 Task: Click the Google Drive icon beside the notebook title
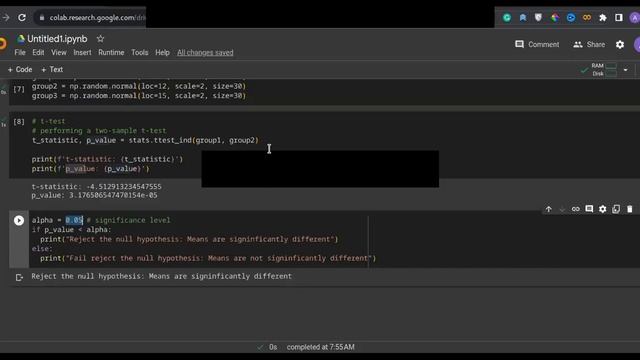(x=20, y=39)
